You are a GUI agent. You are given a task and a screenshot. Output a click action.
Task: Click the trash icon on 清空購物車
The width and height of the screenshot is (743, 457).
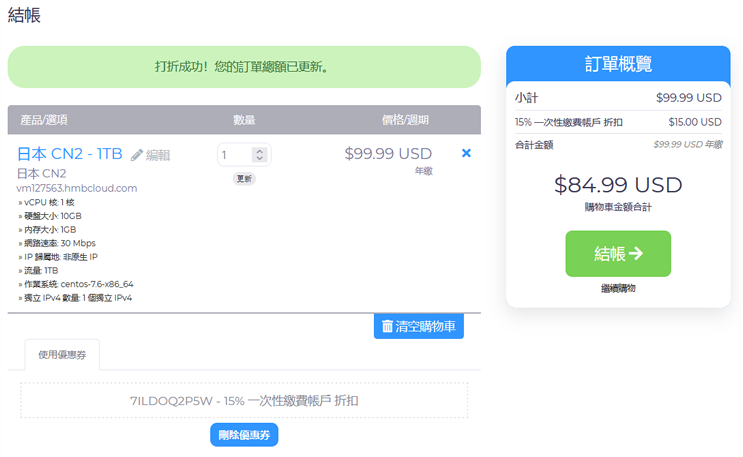coord(387,326)
